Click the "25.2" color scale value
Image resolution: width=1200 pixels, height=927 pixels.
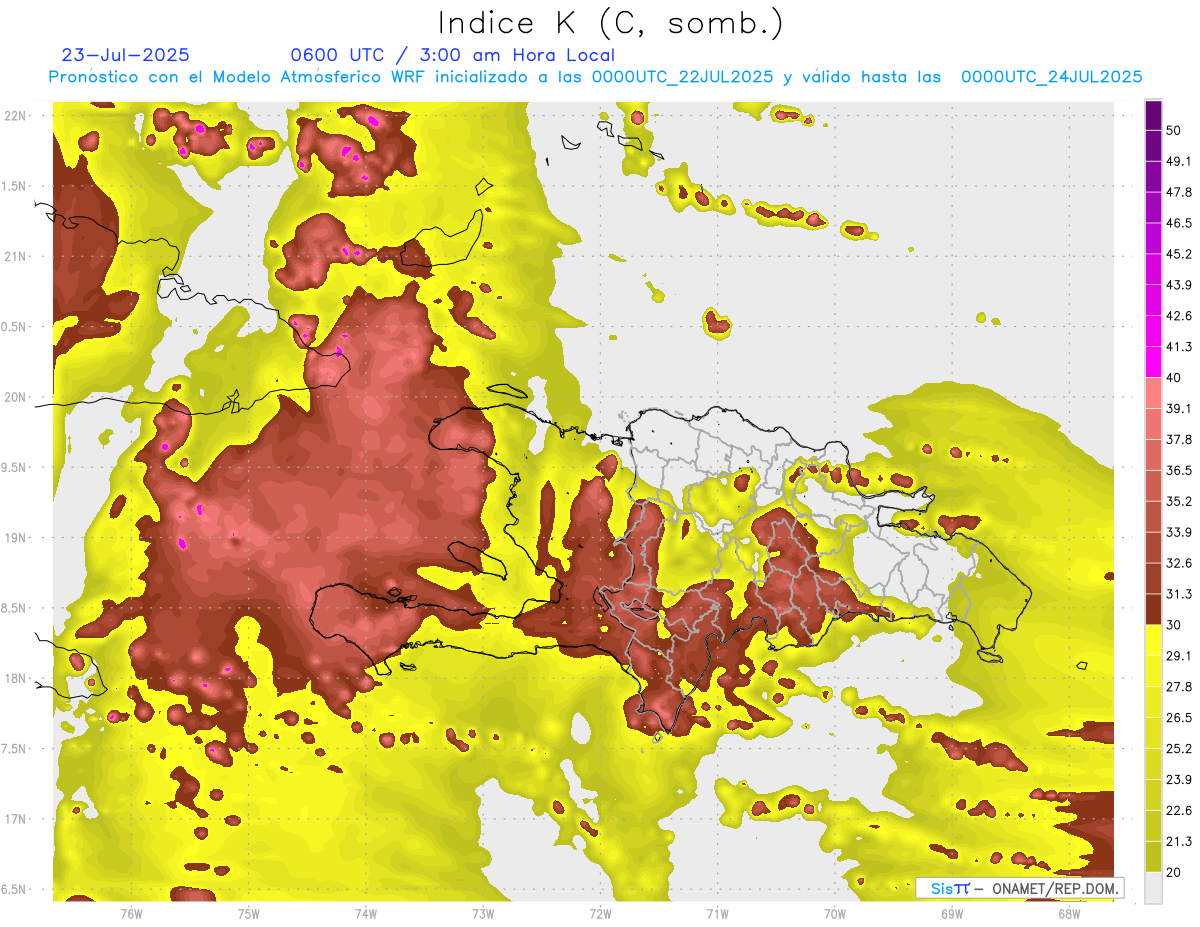click(x=1179, y=749)
